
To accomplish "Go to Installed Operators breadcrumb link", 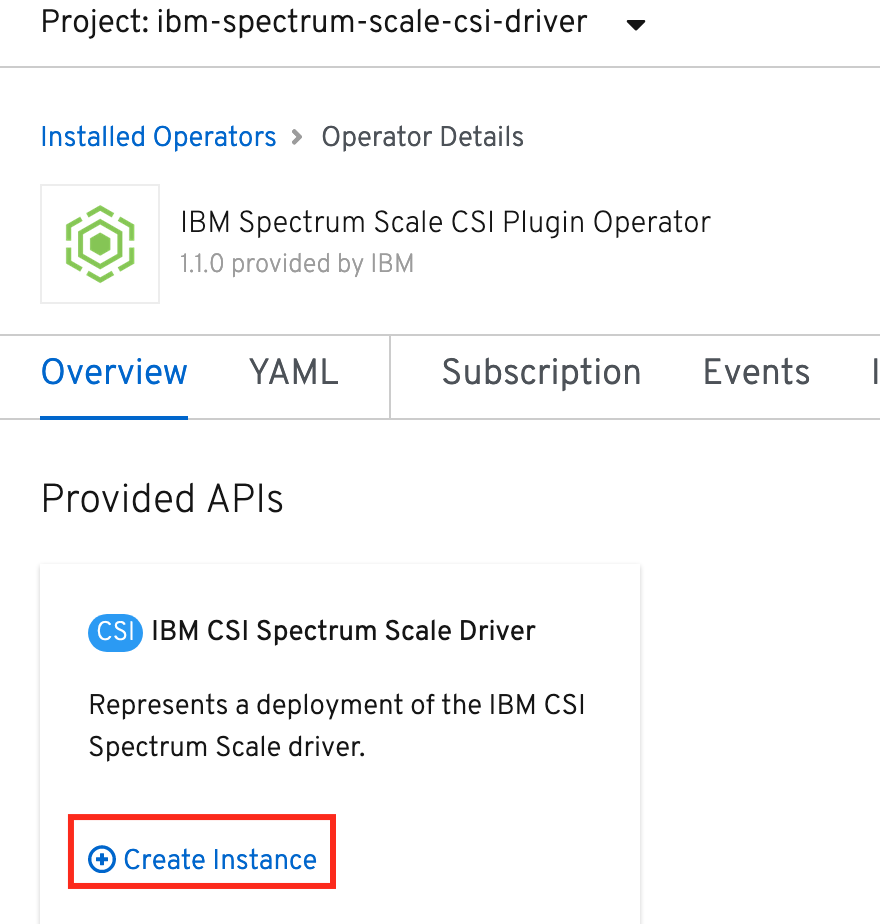I will click(158, 137).
